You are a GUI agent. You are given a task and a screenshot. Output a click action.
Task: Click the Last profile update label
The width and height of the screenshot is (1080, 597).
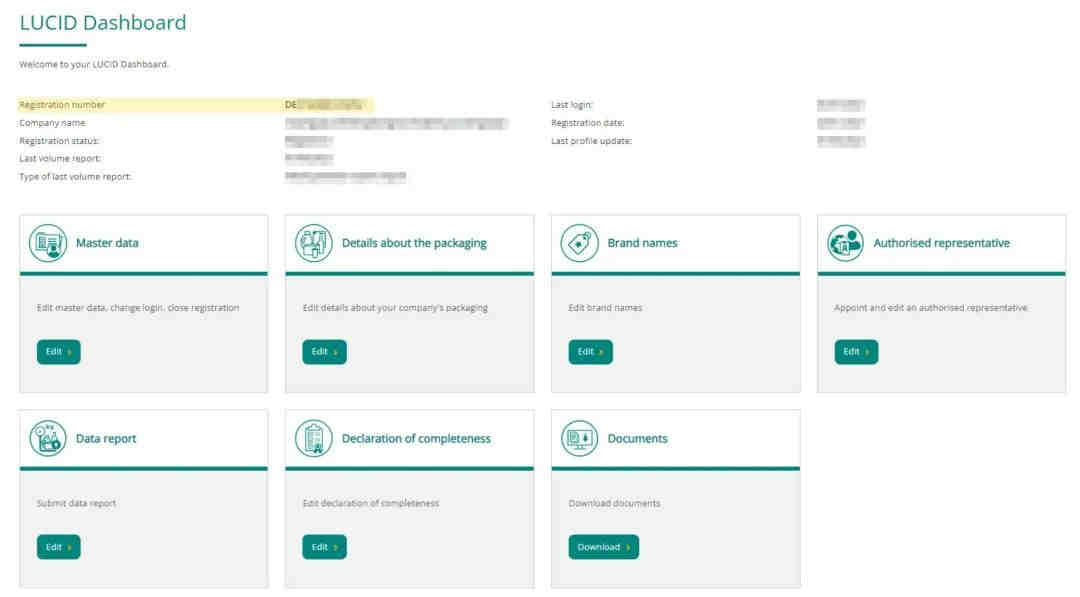[591, 140]
